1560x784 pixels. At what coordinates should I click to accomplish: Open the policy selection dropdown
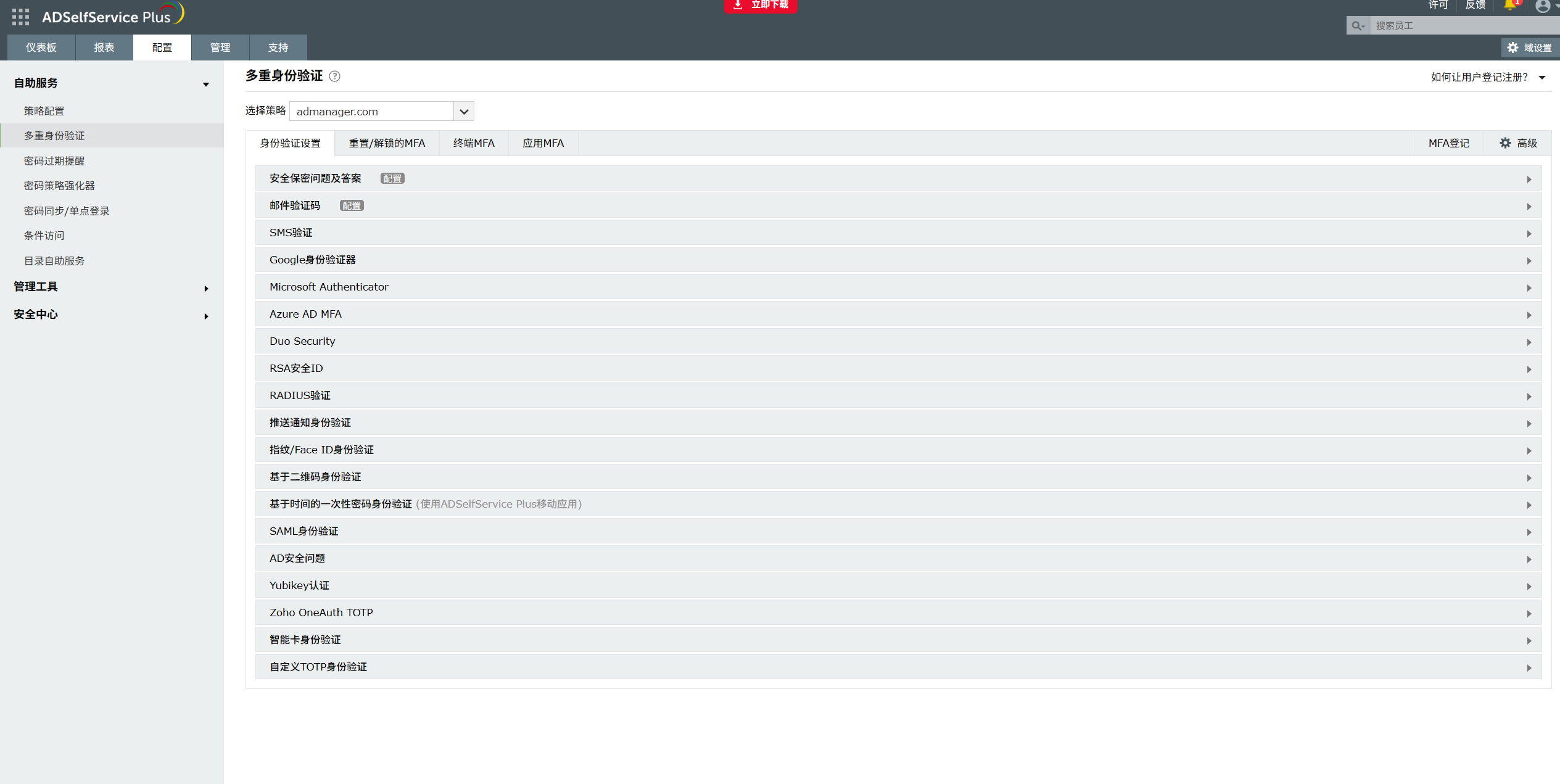[x=464, y=112]
